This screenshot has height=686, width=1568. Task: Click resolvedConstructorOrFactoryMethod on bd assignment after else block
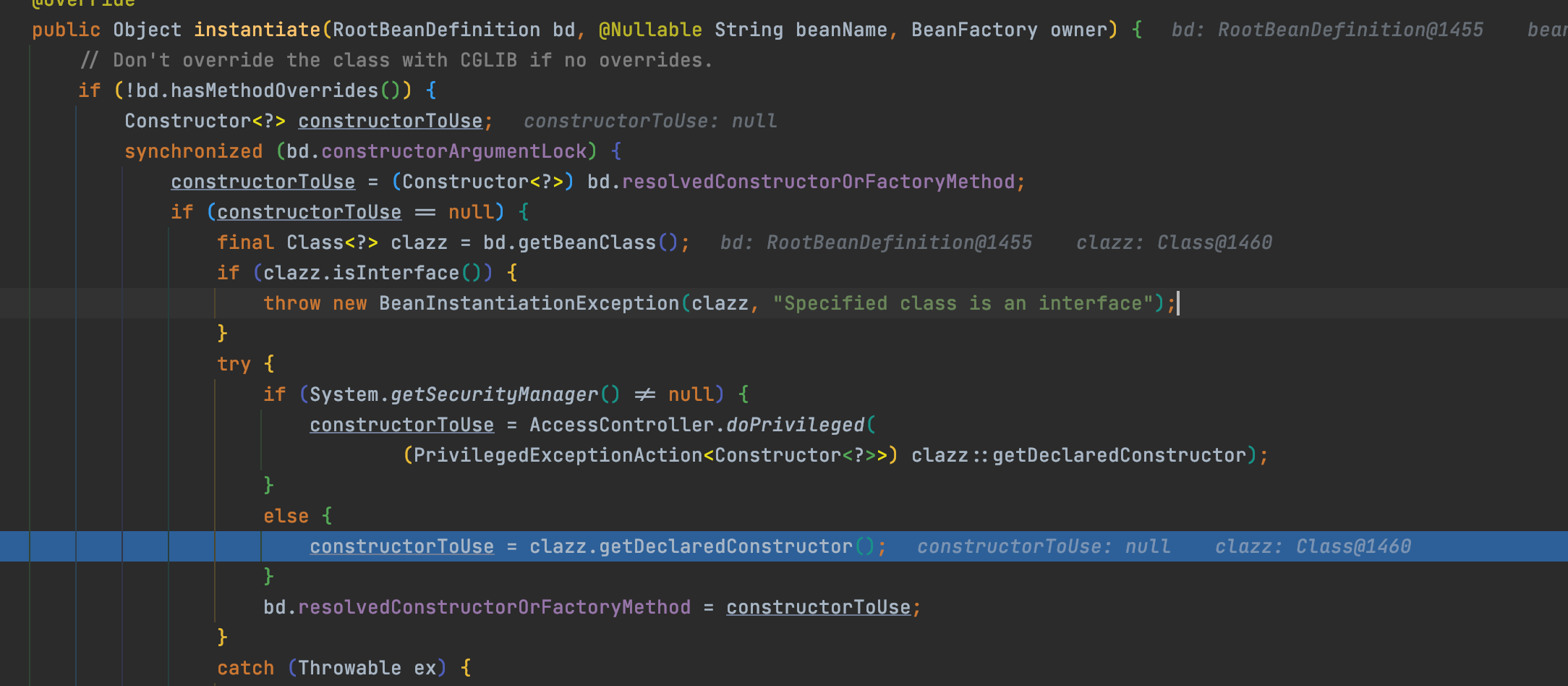494,607
